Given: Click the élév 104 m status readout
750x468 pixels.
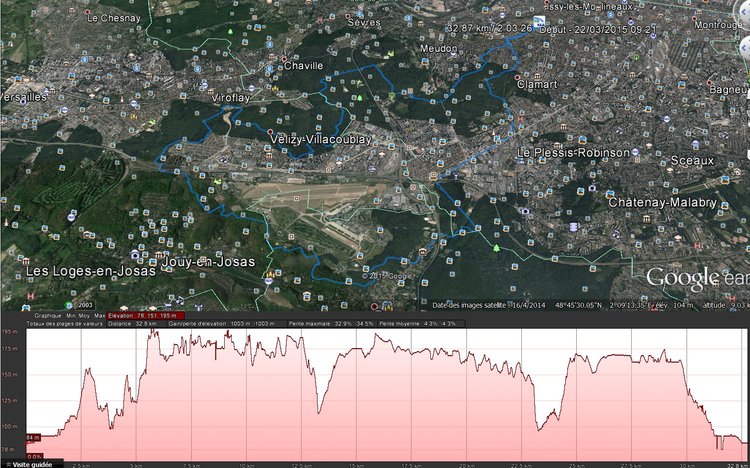Looking at the screenshot, I should click(676, 305).
